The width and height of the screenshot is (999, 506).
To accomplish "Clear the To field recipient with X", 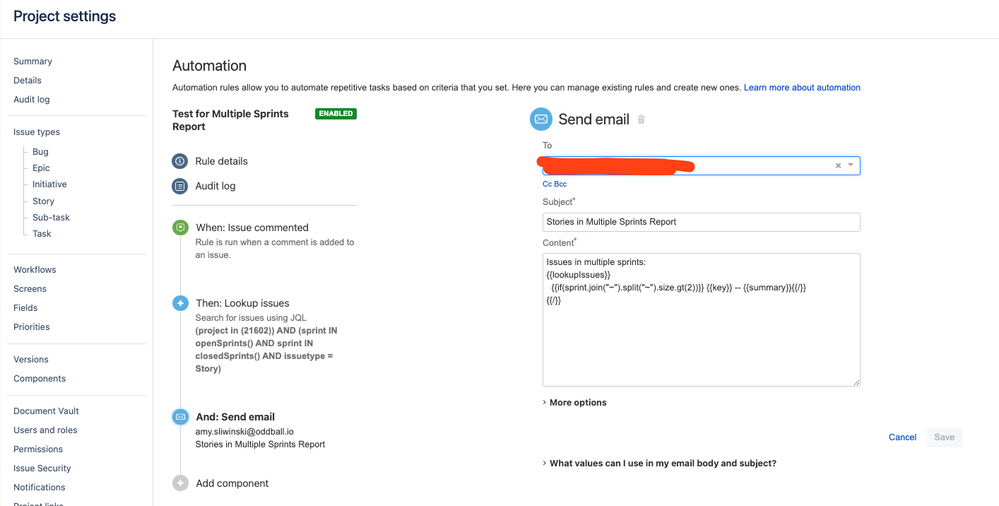I will coord(838,166).
